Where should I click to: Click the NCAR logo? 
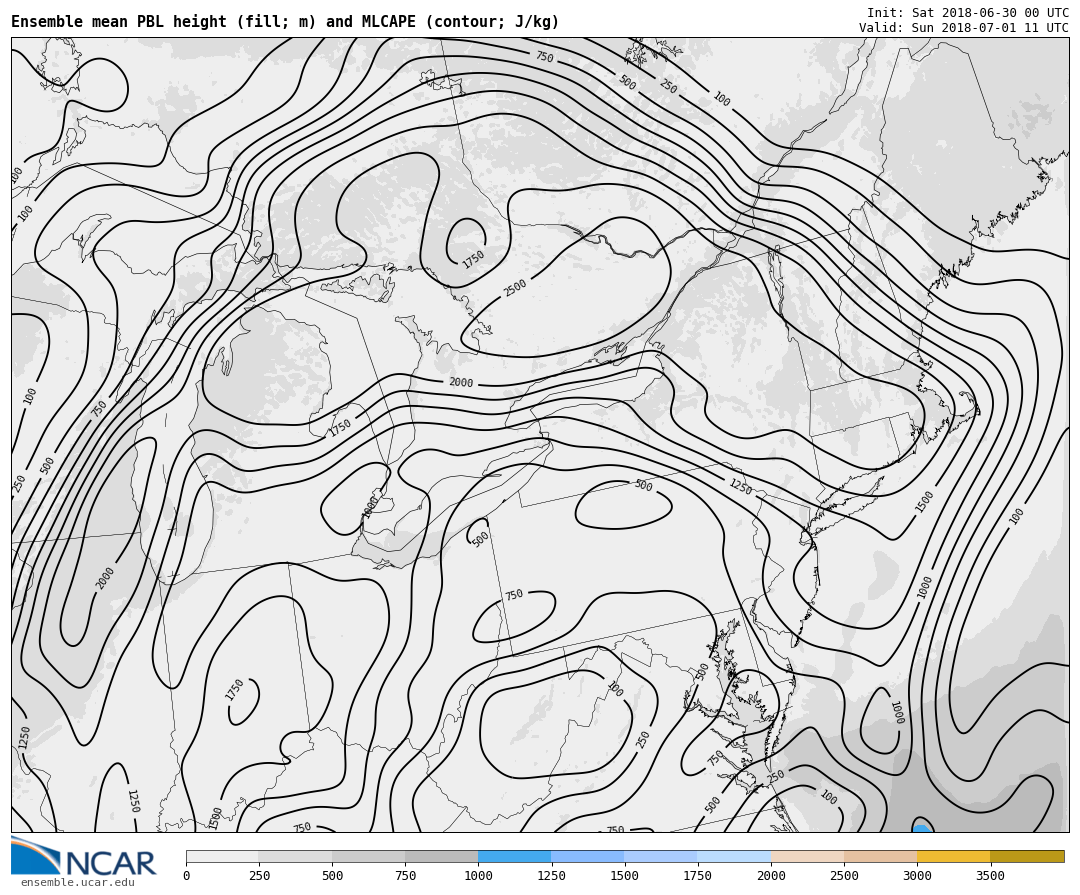click(x=83, y=856)
